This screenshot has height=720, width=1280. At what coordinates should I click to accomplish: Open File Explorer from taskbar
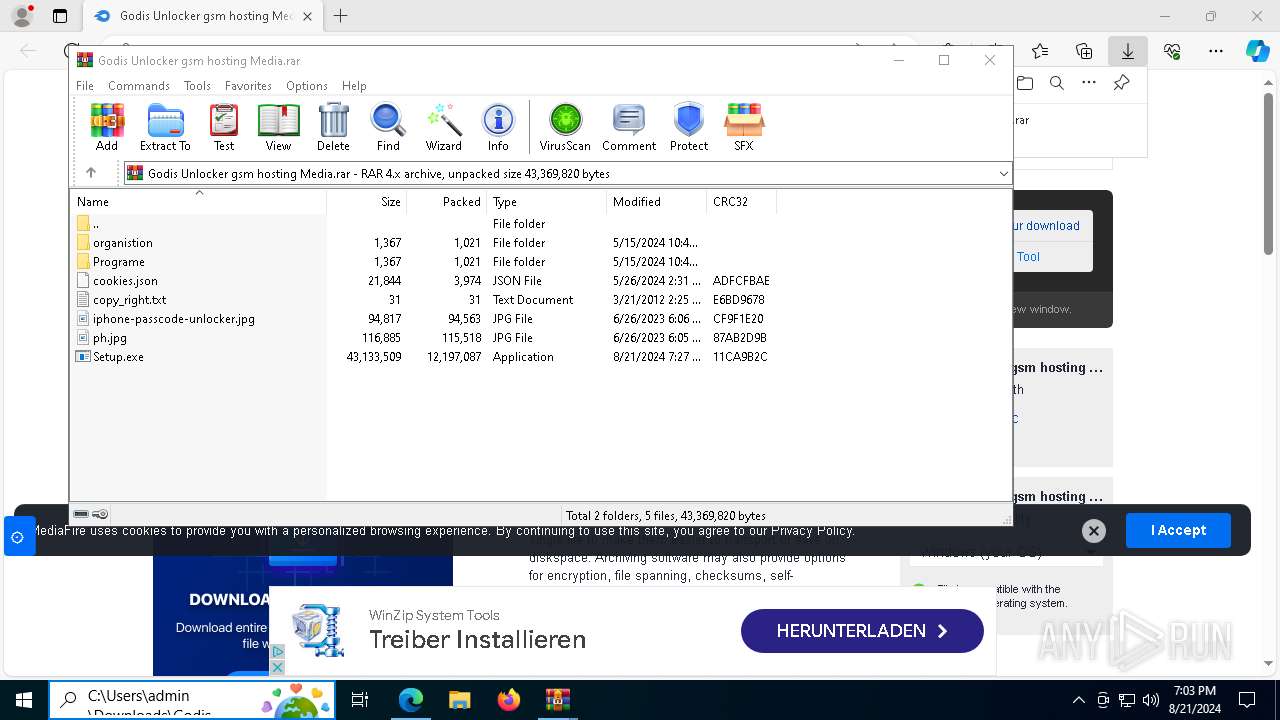[459, 700]
